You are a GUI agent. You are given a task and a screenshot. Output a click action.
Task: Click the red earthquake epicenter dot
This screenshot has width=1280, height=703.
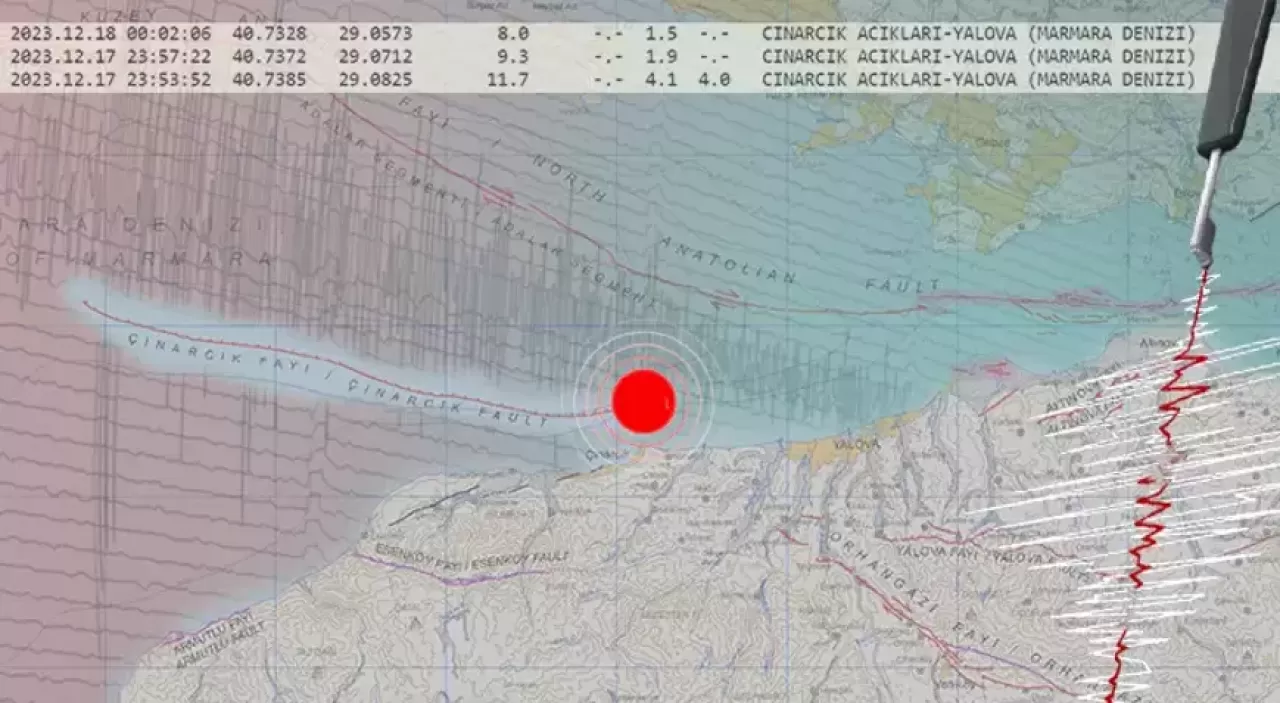tap(643, 401)
